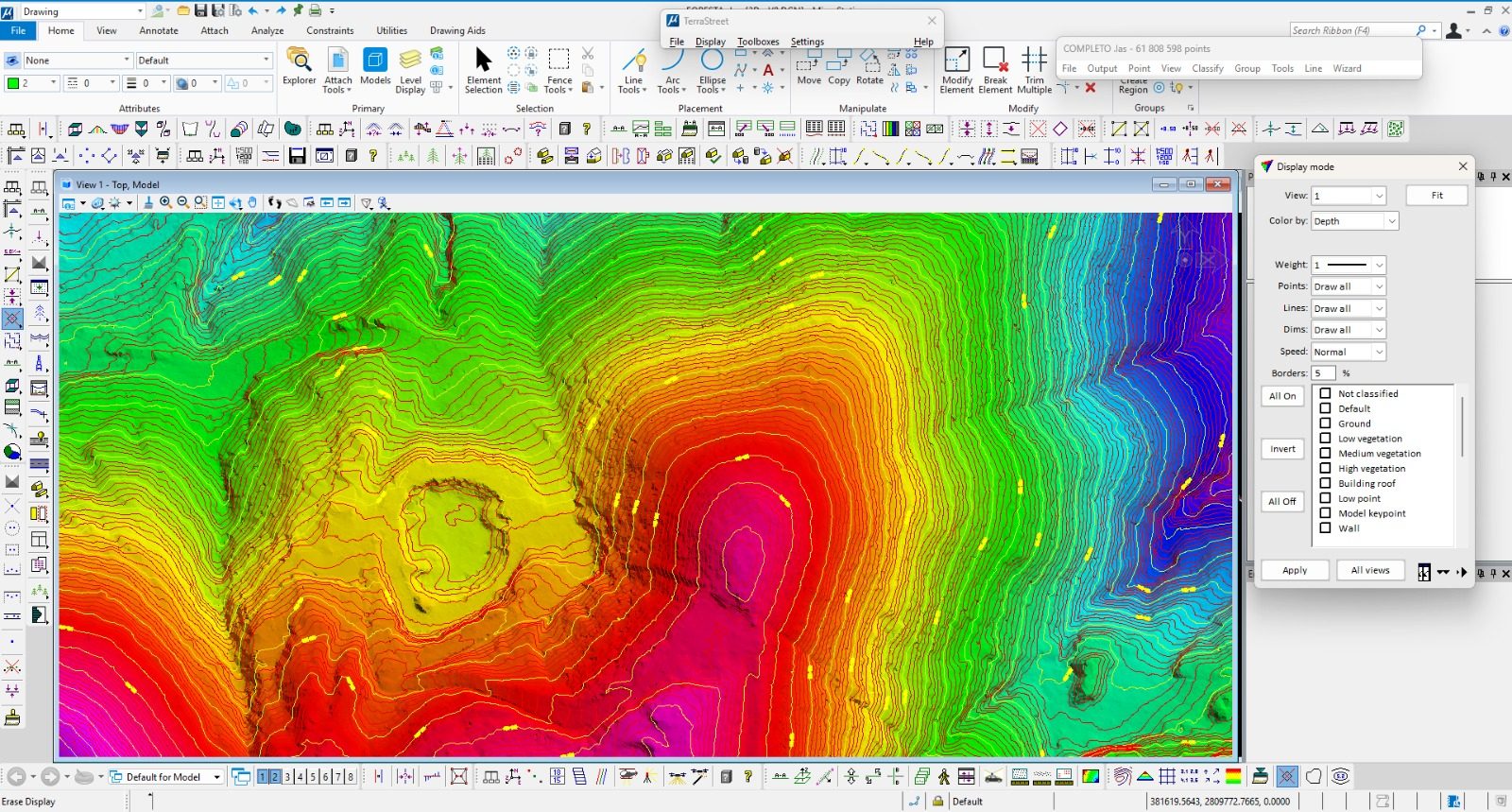Image resolution: width=1512 pixels, height=812 pixels.
Task: Open Level Display tool
Action: [410, 71]
